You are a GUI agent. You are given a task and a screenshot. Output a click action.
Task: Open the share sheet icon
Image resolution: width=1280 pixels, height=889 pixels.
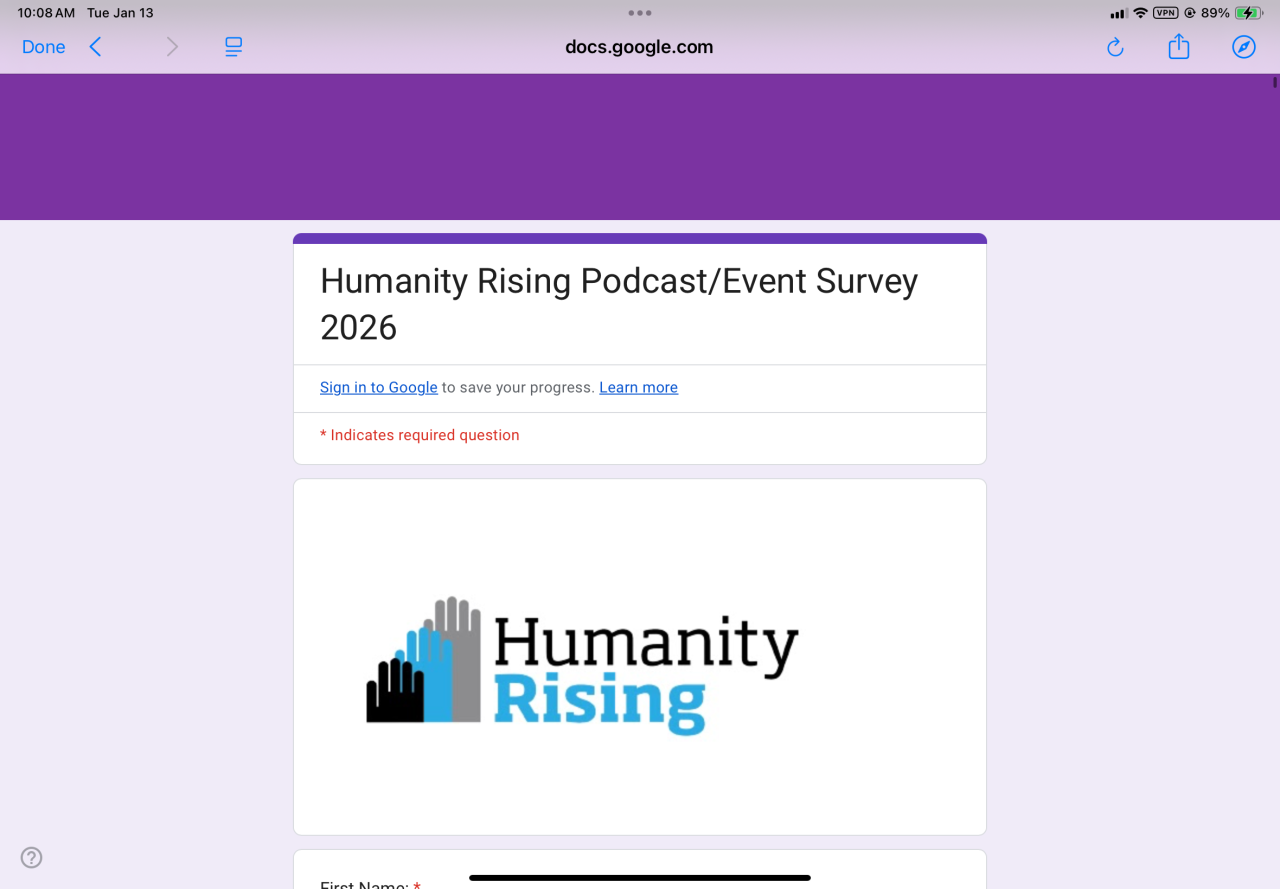(x=1179, y=46)
